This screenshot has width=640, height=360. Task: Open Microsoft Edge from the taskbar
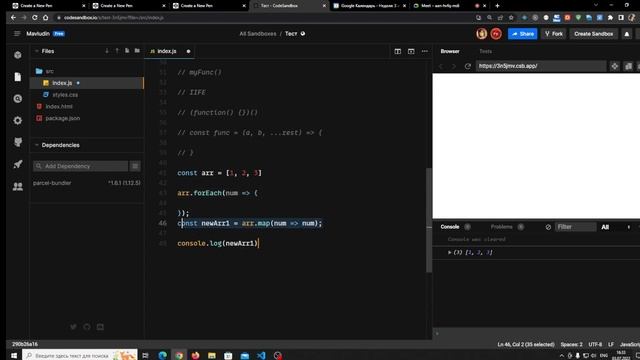click(x=162, y=356)
